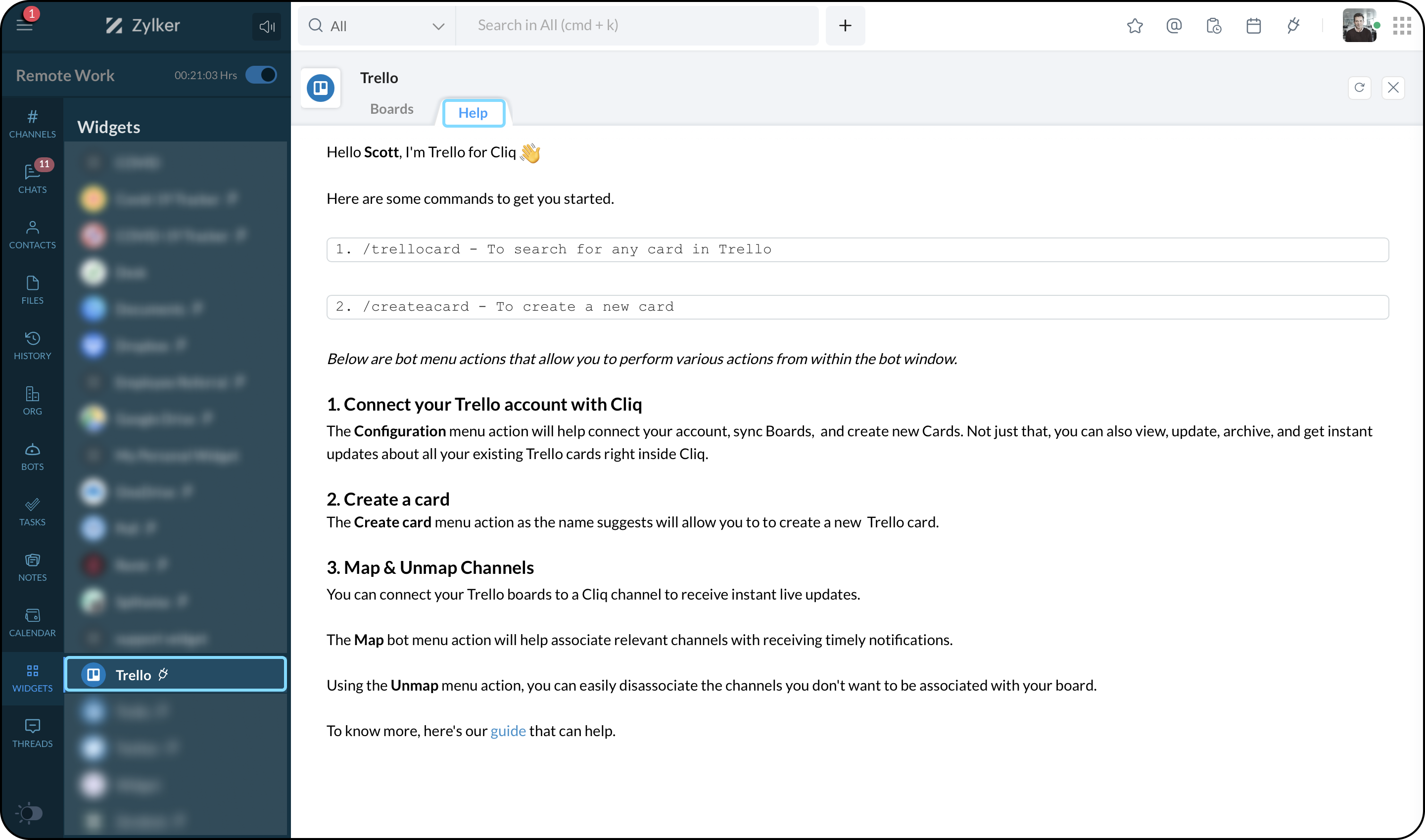Viewport: 1425px width, 840px height.
Task: Open the guide link
Action: click(x=508, y=731)
